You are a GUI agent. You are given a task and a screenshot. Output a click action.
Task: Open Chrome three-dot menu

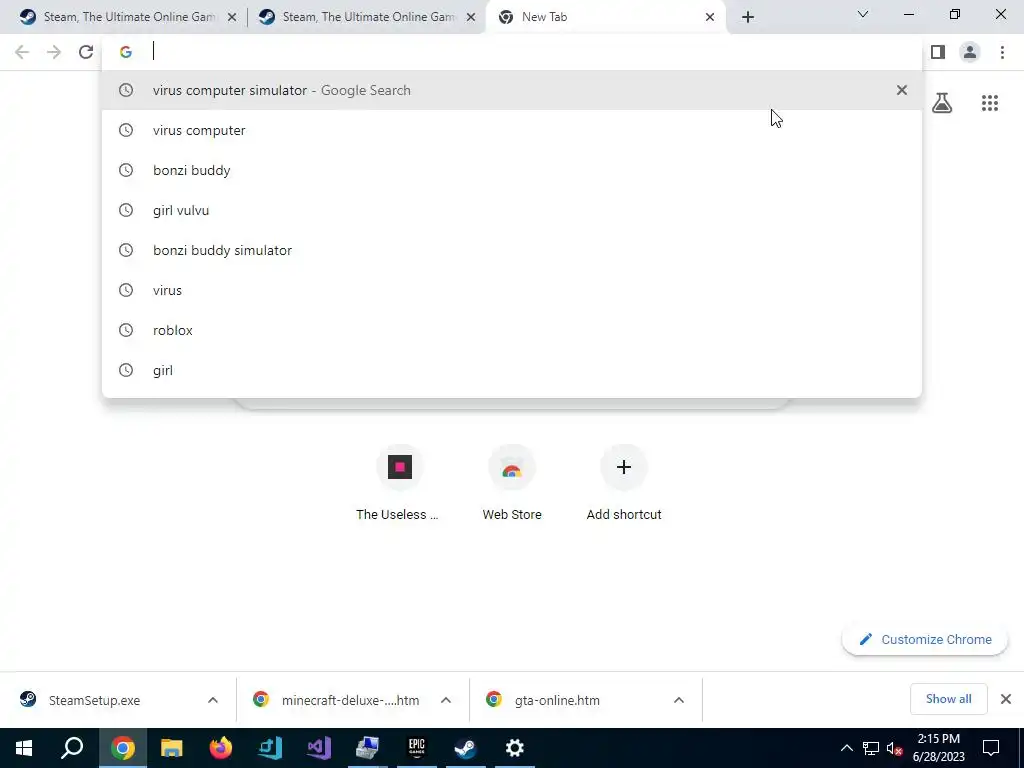(x=1002, y=52)
